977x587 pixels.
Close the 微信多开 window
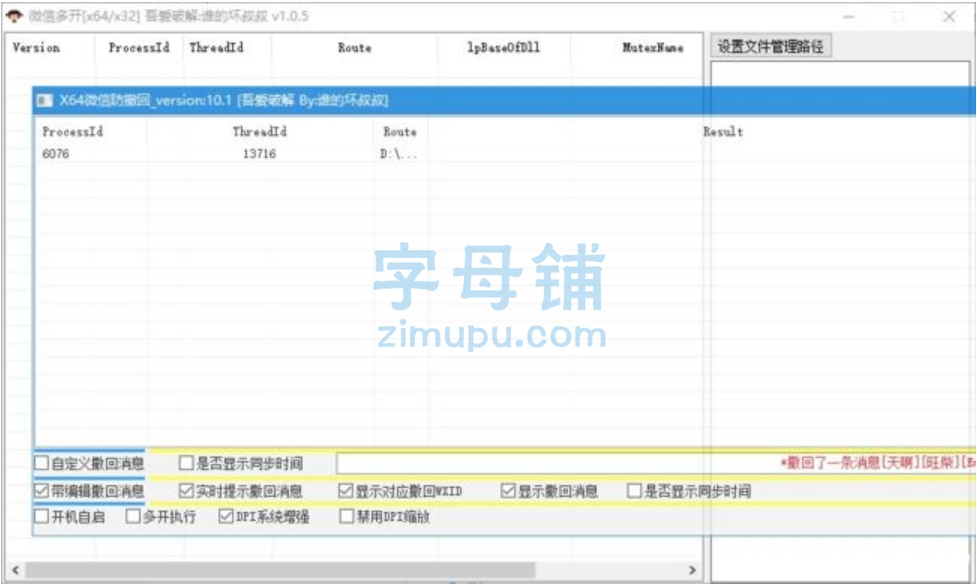949,17
